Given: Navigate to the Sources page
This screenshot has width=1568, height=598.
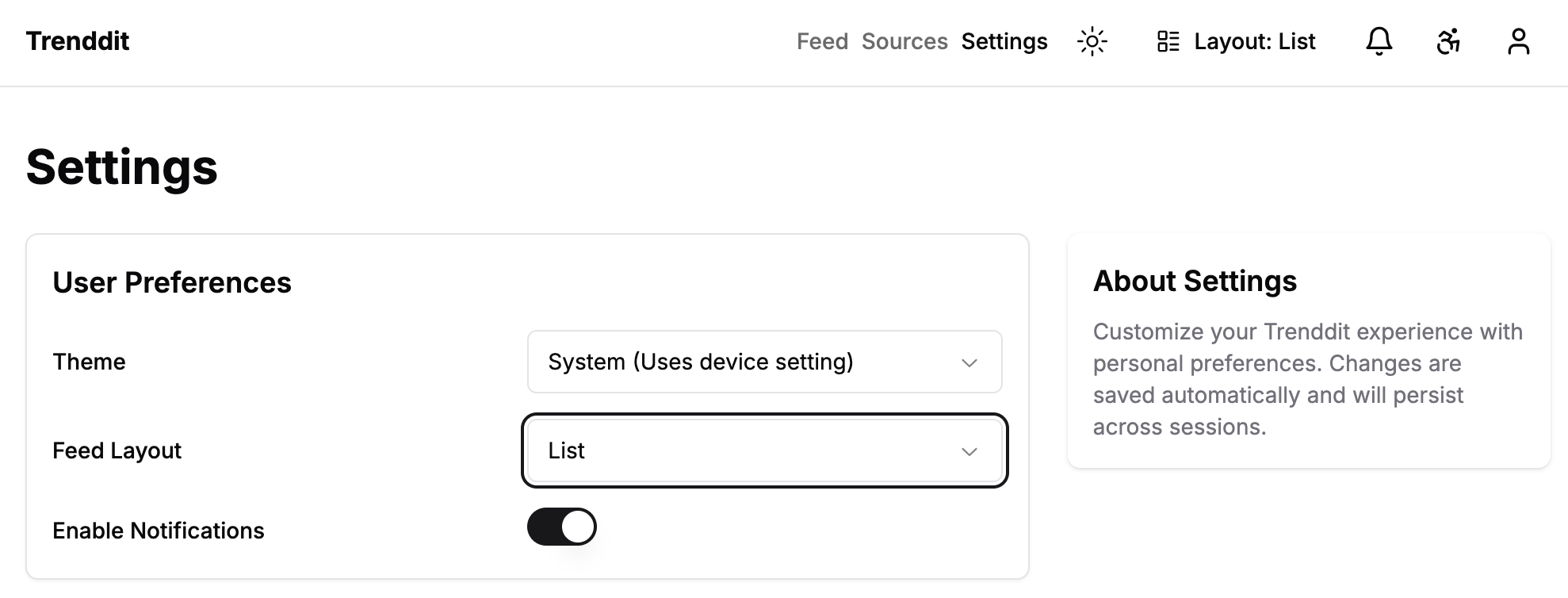Looking at the screenshot, I should point(904,41).
